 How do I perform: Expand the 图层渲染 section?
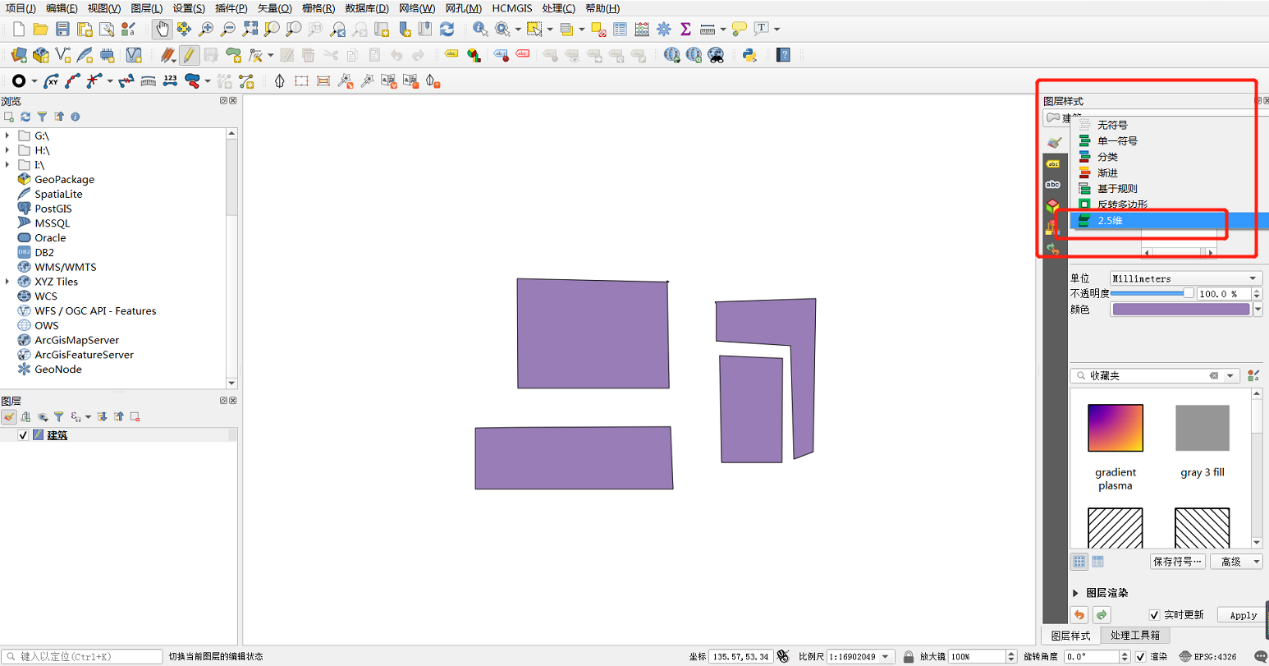[1076, 593]
